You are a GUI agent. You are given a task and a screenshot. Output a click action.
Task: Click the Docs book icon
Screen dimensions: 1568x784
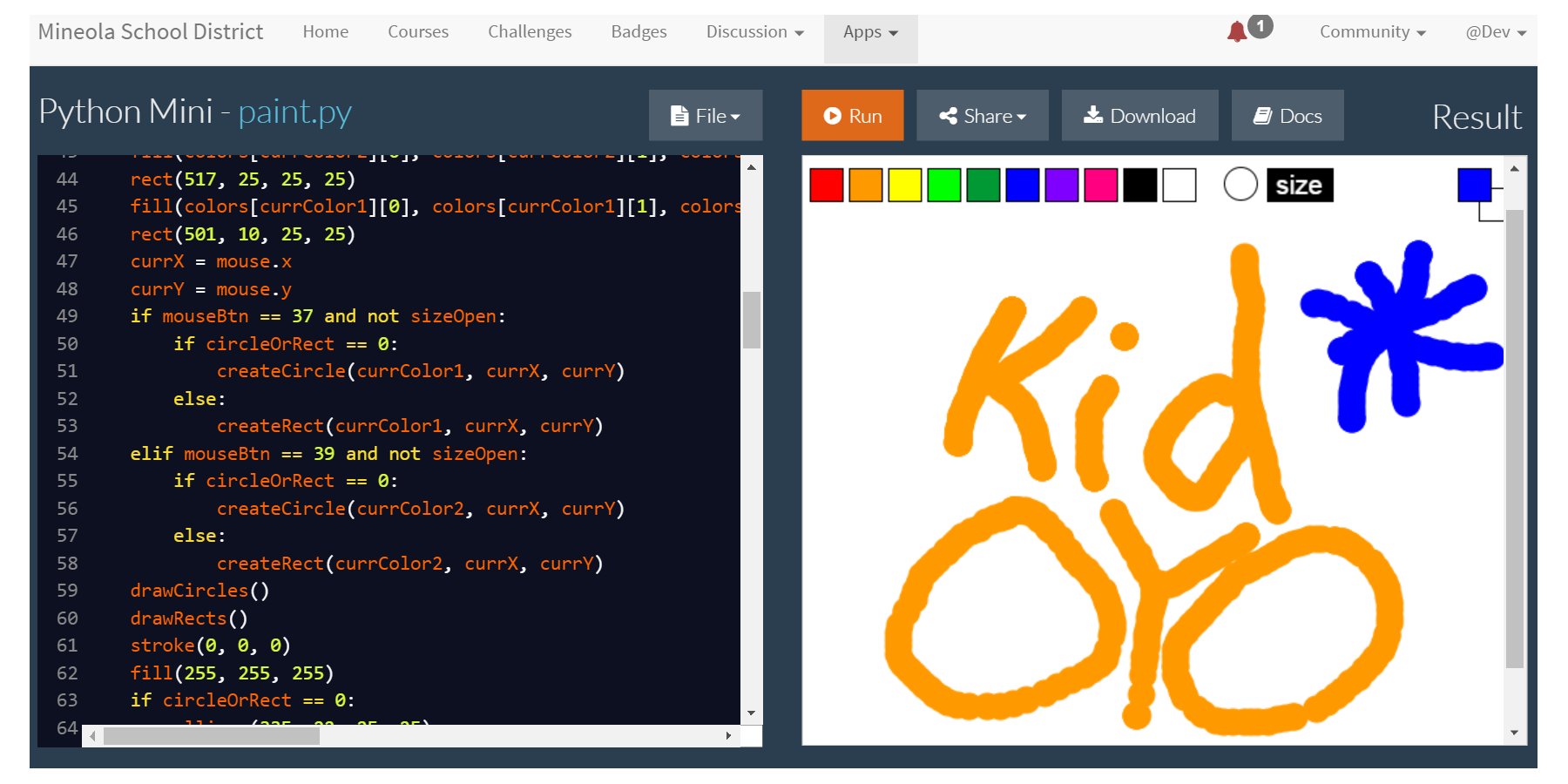(x=1262, y=116)
